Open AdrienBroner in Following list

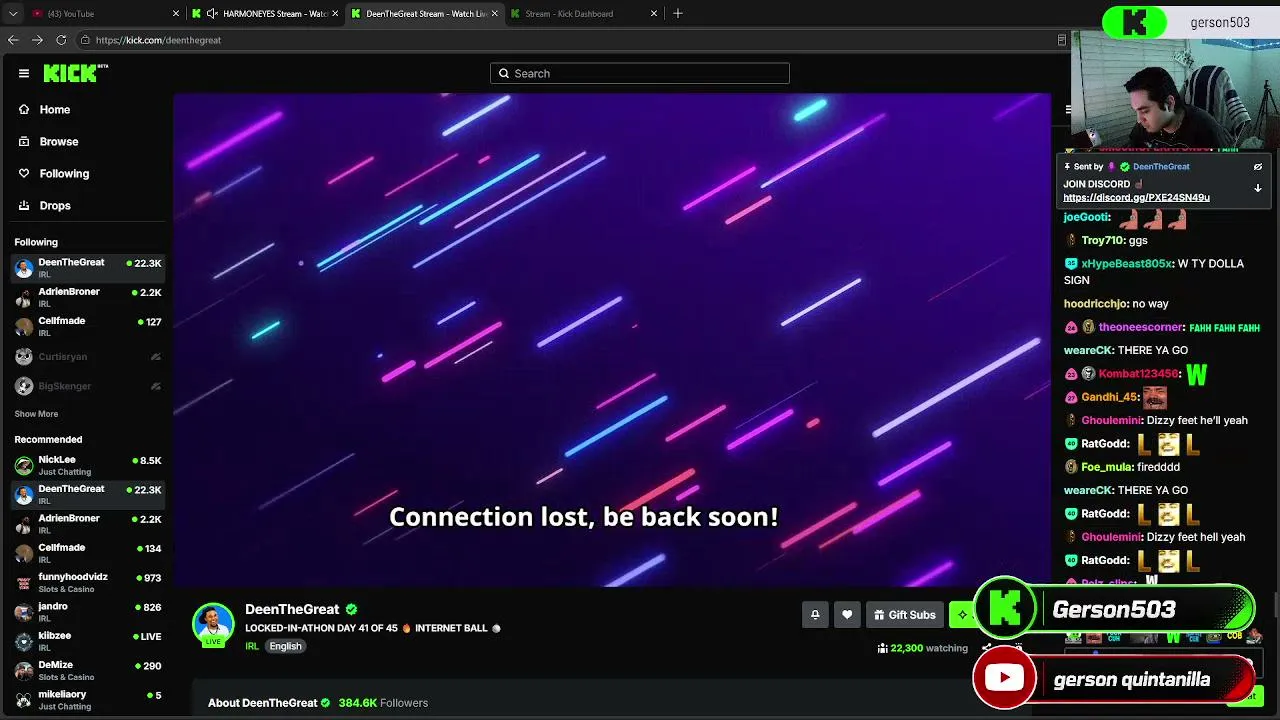tap(88, 297)
